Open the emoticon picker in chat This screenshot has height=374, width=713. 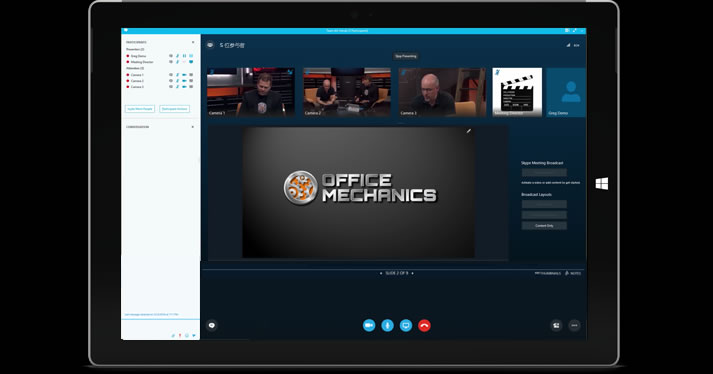pos(186,335)
